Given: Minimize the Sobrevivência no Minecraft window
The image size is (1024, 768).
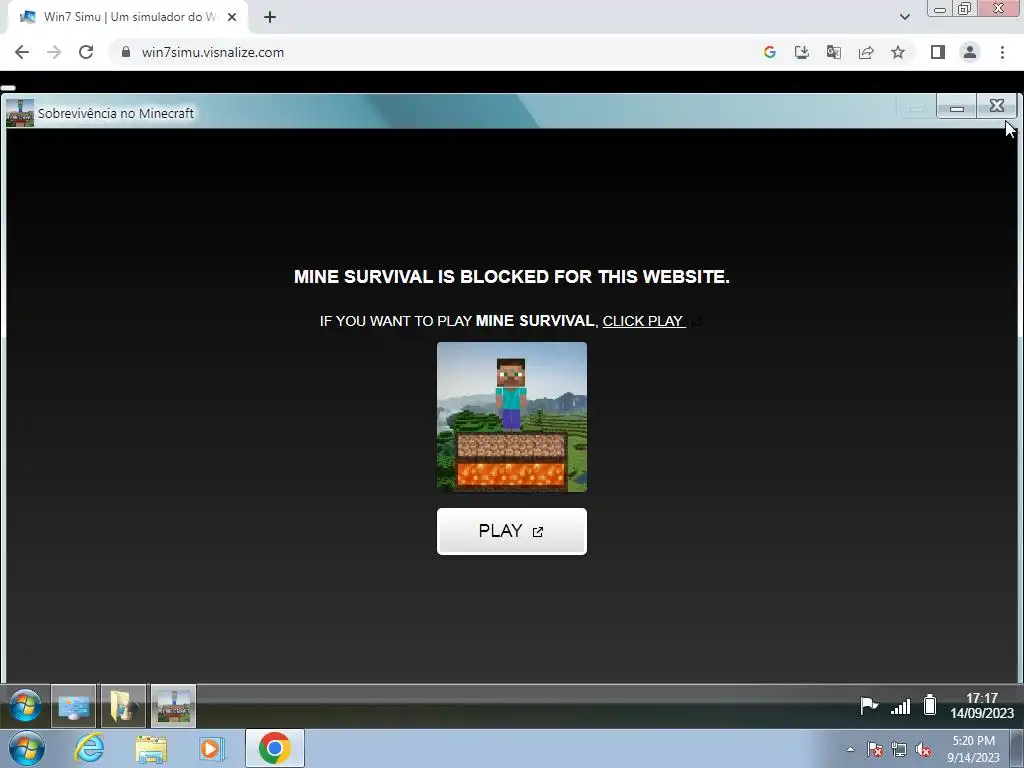Looking at the screenshot, I should [957, 106].
